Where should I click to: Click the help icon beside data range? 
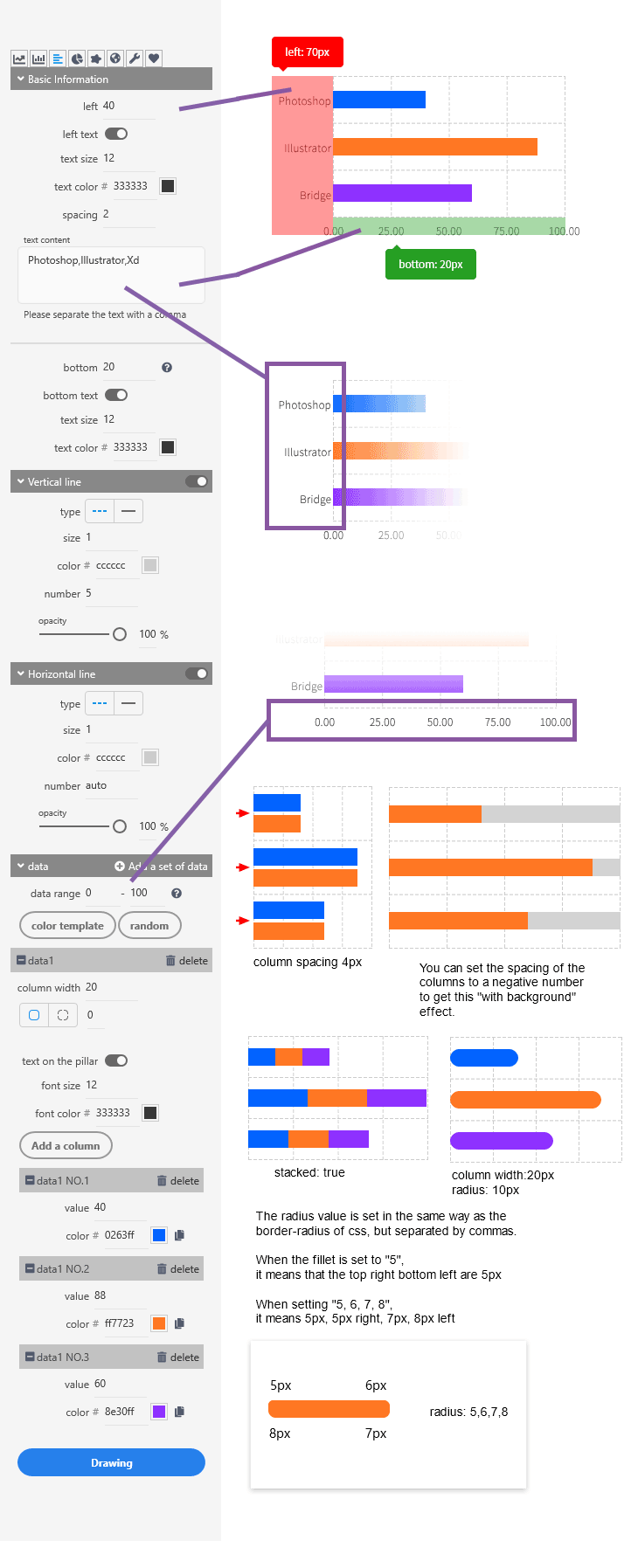click(x=177, y=894)
